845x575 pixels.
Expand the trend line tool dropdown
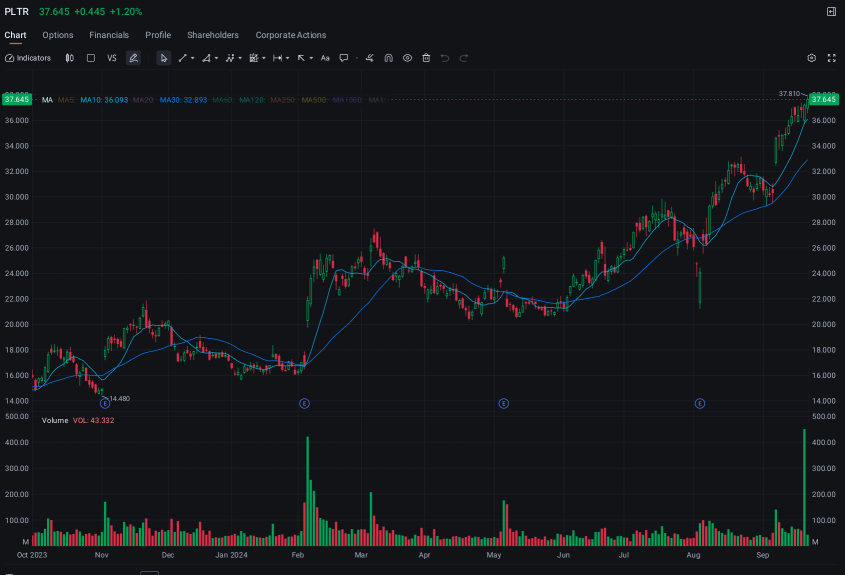193,58
